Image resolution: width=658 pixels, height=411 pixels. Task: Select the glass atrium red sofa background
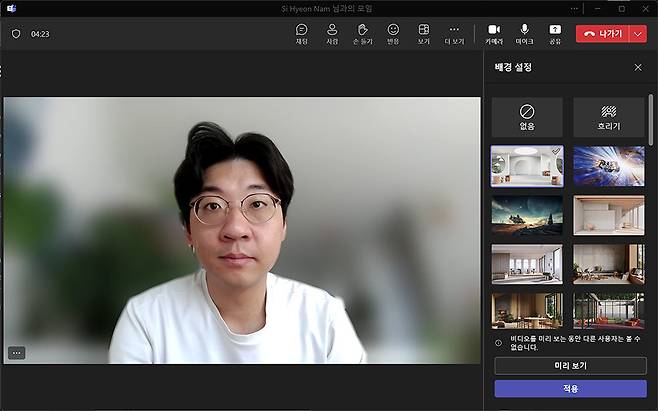point(608,311)
